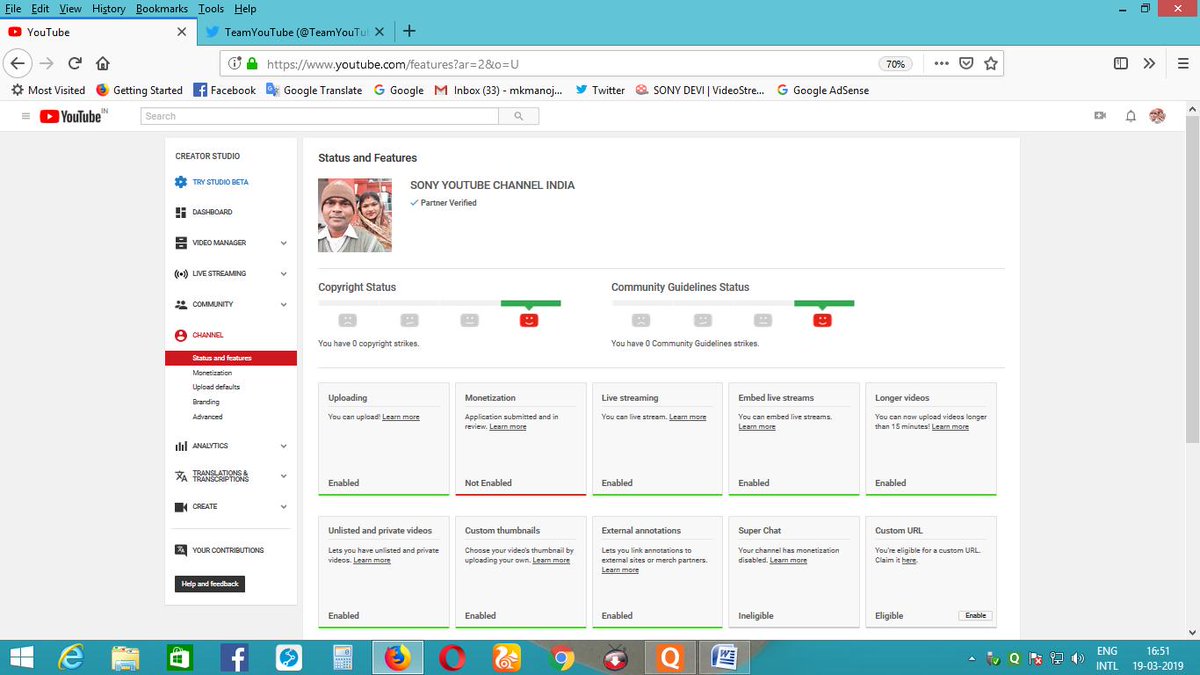Toggle Firefox sidebar view
The width and height of the screenshot is (1200, 675).
click(x=1121, y=63)
